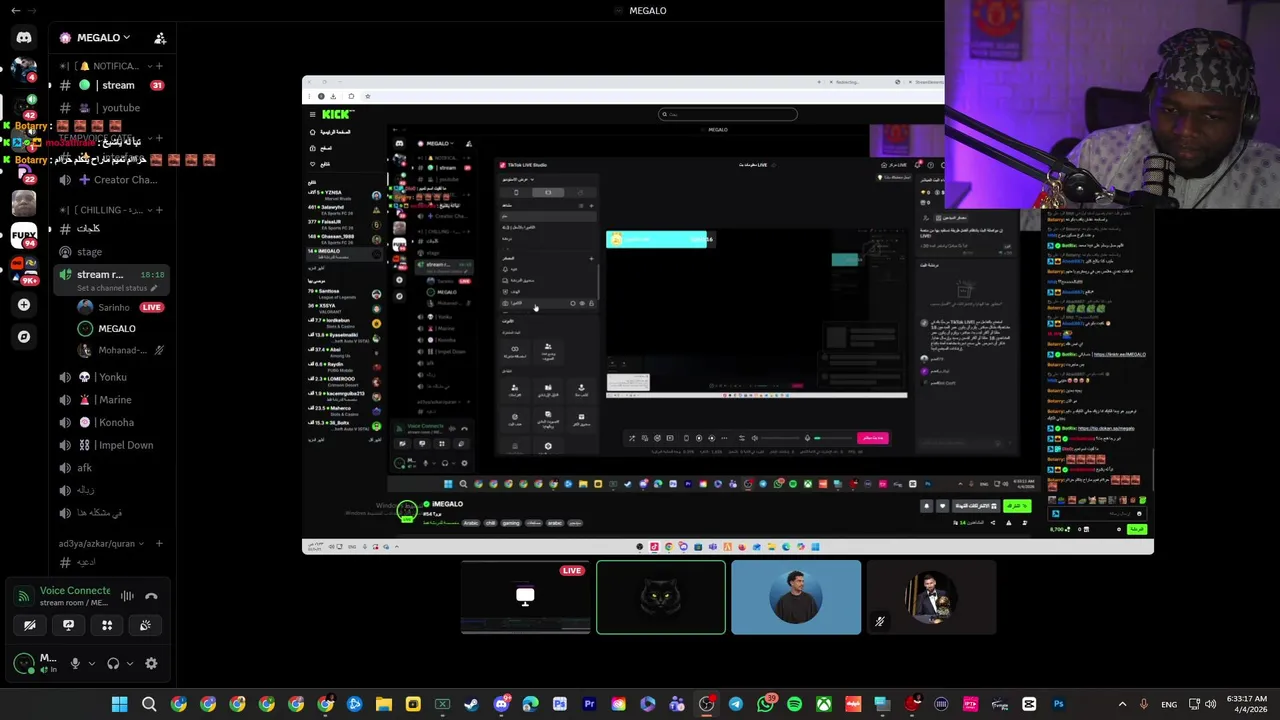Open headphone output options chevron
This screenshot has width=1280, height=720.
coord(129,663)
